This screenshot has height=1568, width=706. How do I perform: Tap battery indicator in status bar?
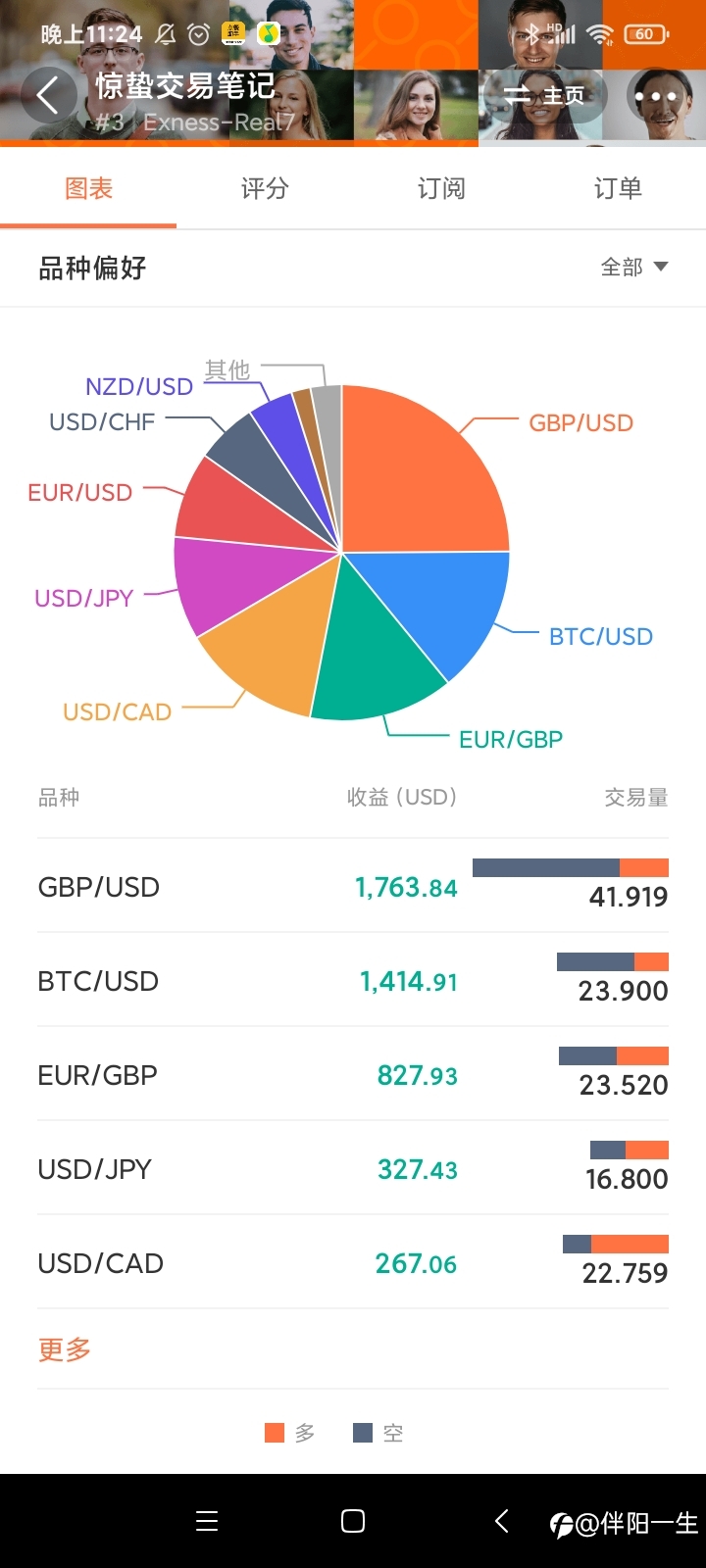click(x=646, y=34)
